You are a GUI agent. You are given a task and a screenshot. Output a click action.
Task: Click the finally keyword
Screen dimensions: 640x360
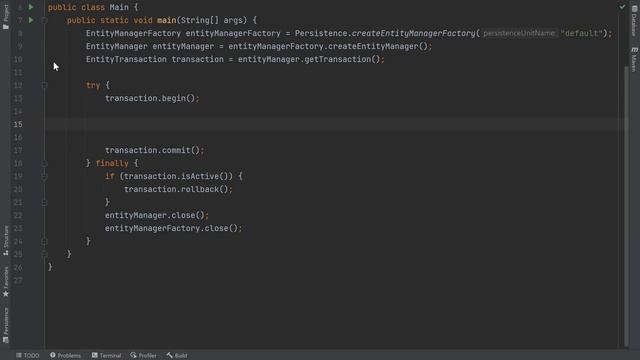pos(112,163)
